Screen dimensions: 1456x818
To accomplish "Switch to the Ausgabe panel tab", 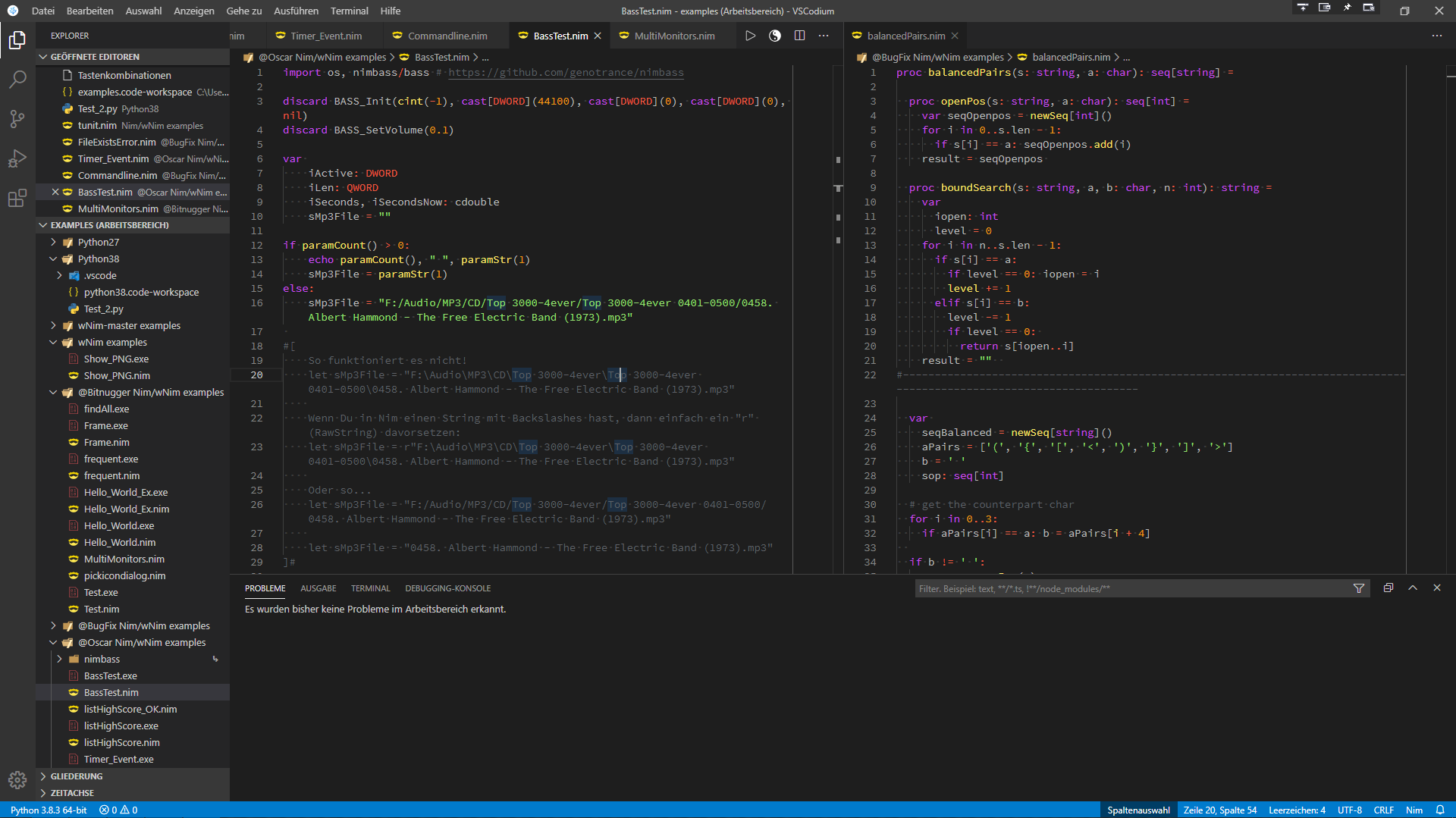I will (x=318, y=588).
